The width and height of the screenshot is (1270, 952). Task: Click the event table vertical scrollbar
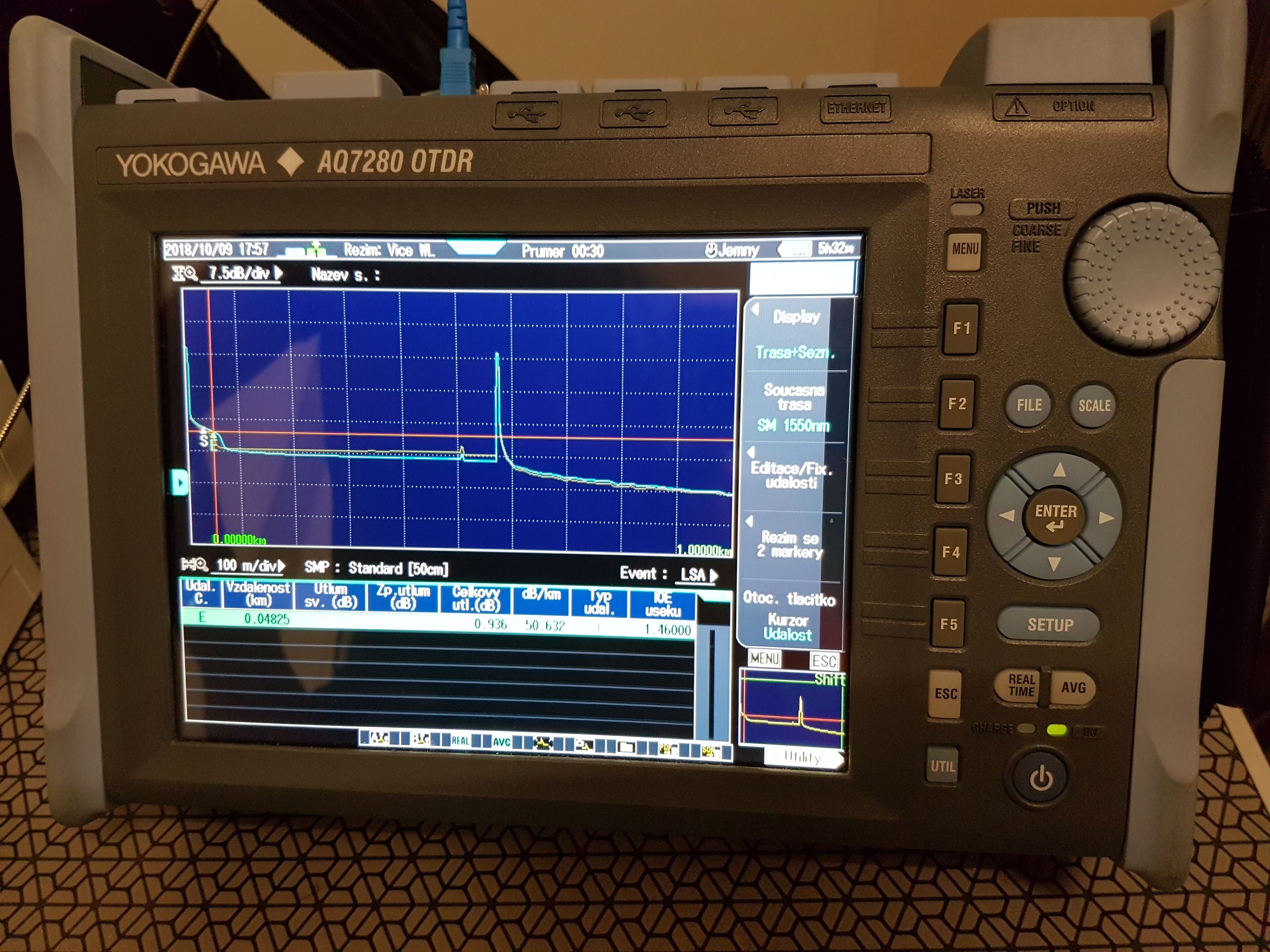click(x=712, y=683)
